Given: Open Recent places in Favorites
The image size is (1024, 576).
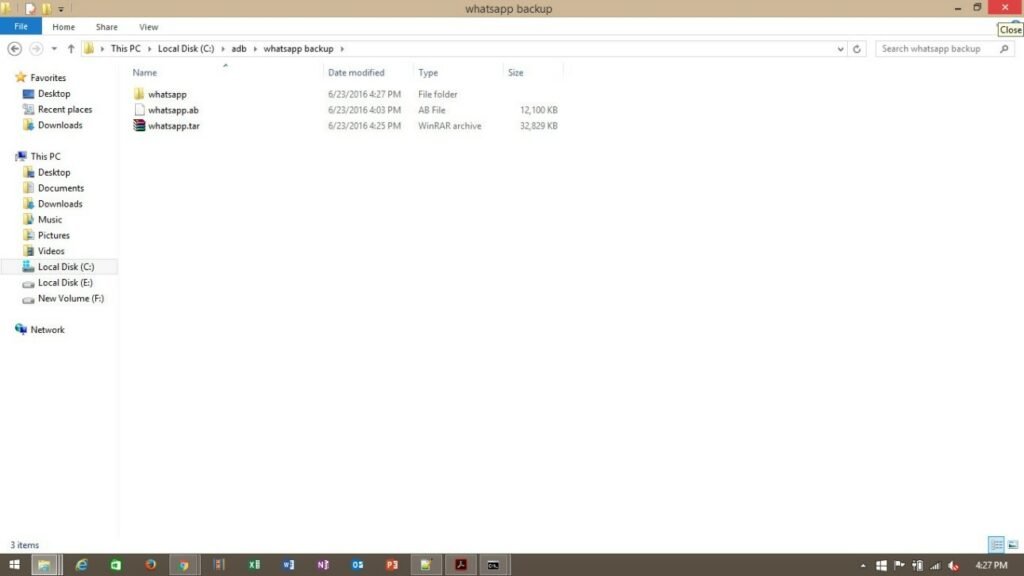Looking at the screenshot, I should point(65,109).
